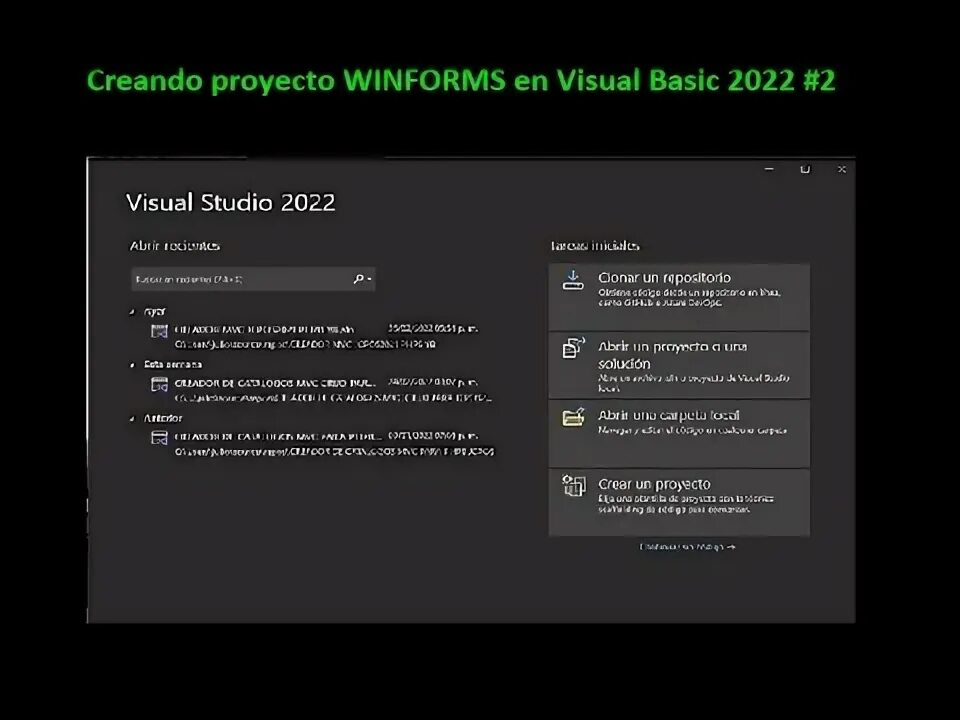Click the solution icon of the Anterior project
The height and width of the screenshot is (720, 960).
159,438
